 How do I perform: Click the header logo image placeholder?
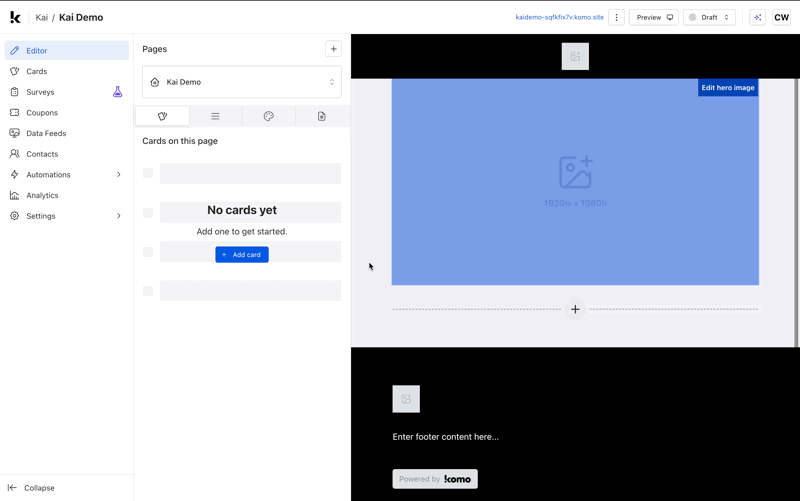tap(575, 56)
